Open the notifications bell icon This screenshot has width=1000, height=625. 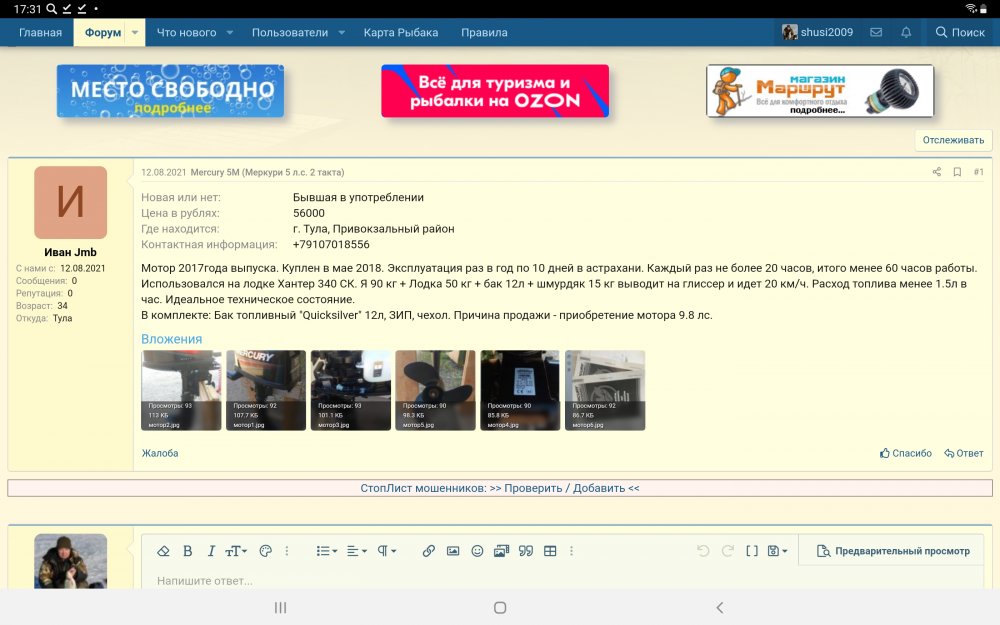(906, 32)
